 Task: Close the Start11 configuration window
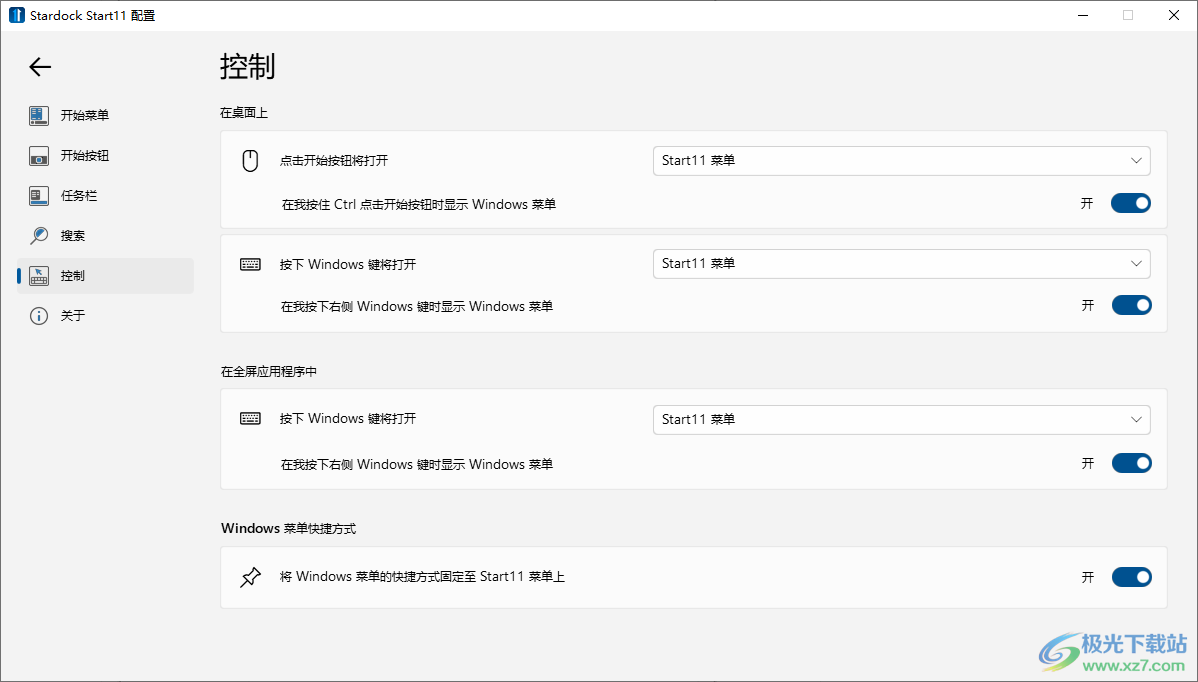point(1174,15)
